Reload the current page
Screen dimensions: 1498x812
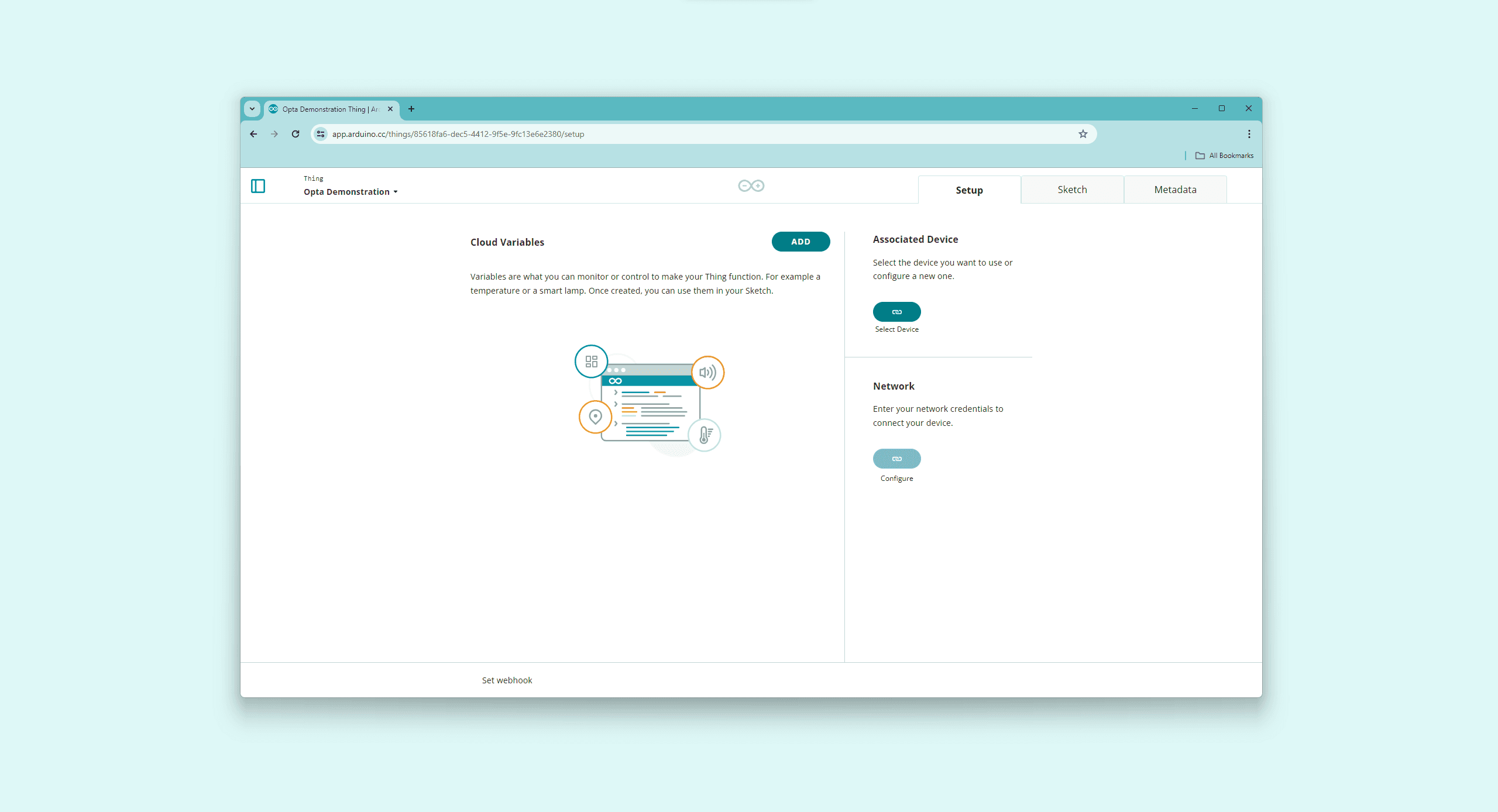coord(295,133)
